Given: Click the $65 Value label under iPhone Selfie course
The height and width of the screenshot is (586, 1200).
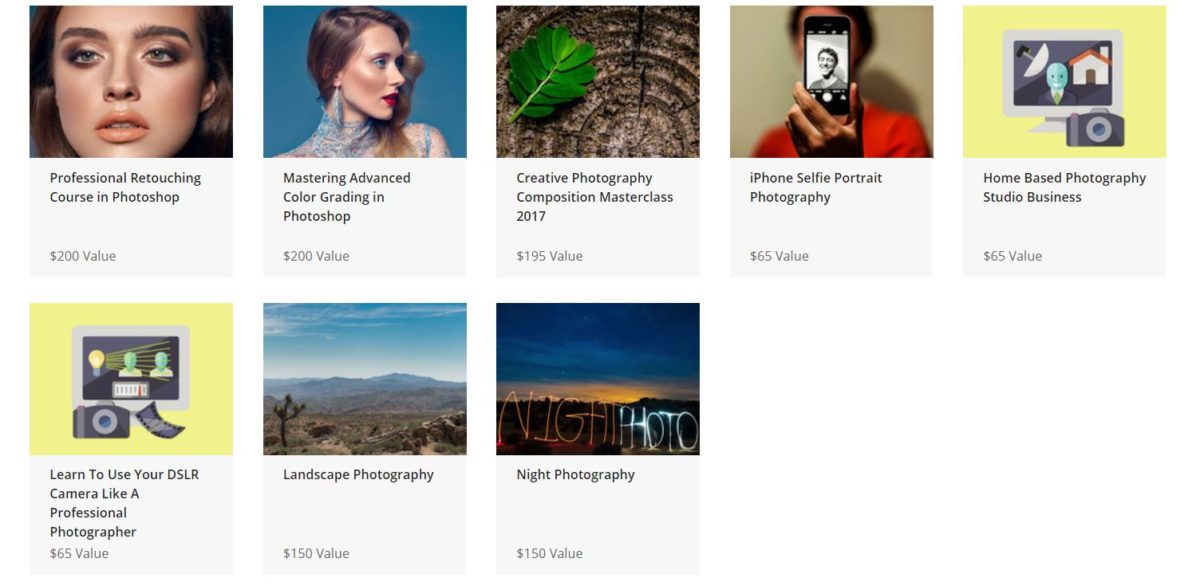Looking at the screenshot, I should [x=779, y=256].
